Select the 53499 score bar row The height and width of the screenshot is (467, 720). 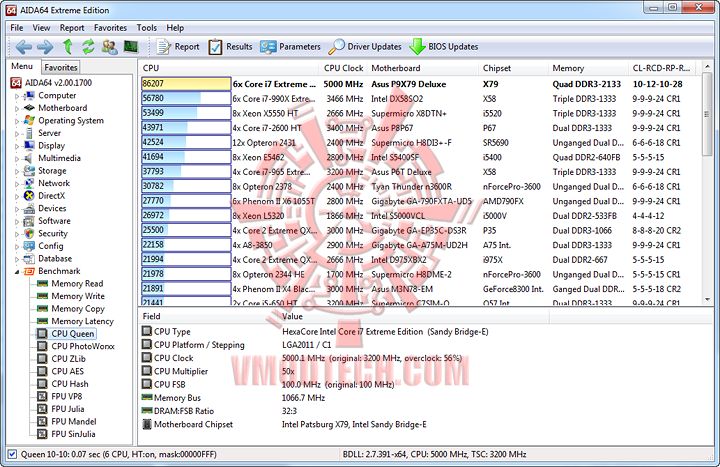click(x=186, y=113)
